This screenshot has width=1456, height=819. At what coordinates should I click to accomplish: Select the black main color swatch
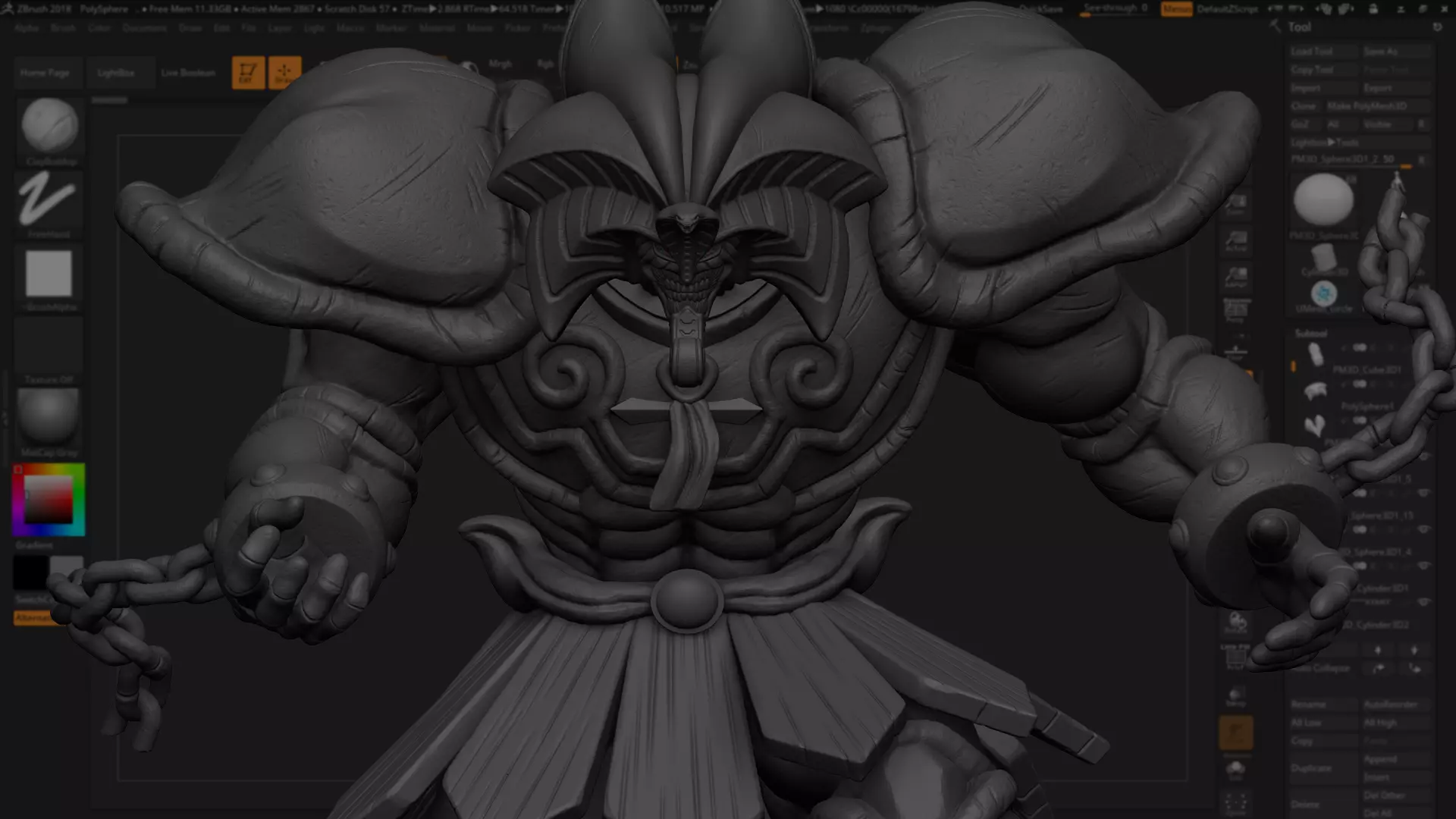coord(31,573)
